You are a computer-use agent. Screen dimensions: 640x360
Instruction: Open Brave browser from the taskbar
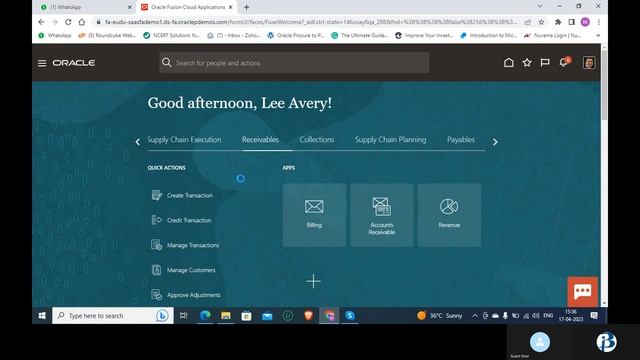[309, 316]
